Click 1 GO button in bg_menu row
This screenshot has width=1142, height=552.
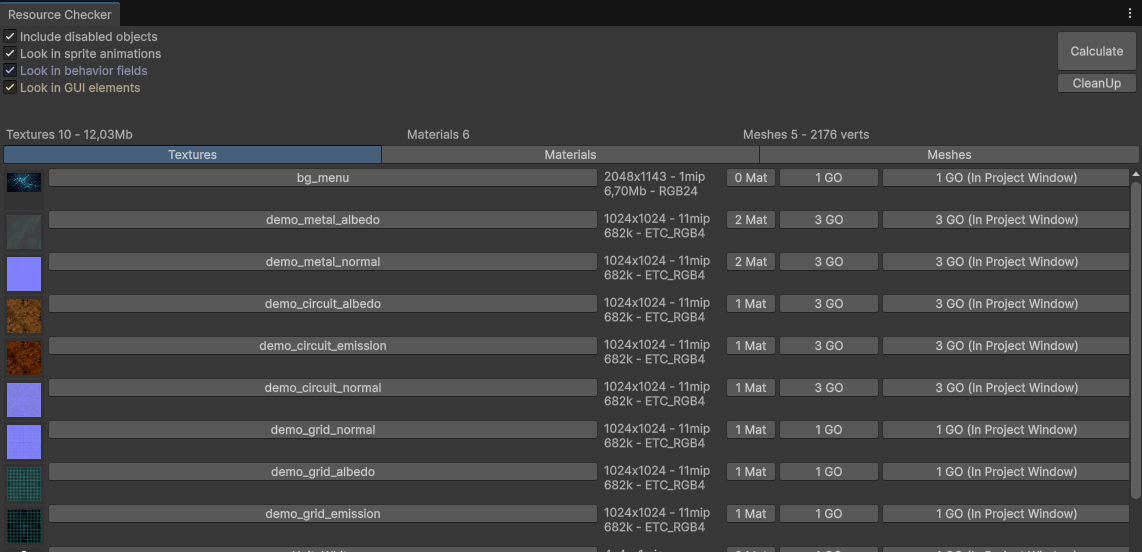(x=829, y=178)
